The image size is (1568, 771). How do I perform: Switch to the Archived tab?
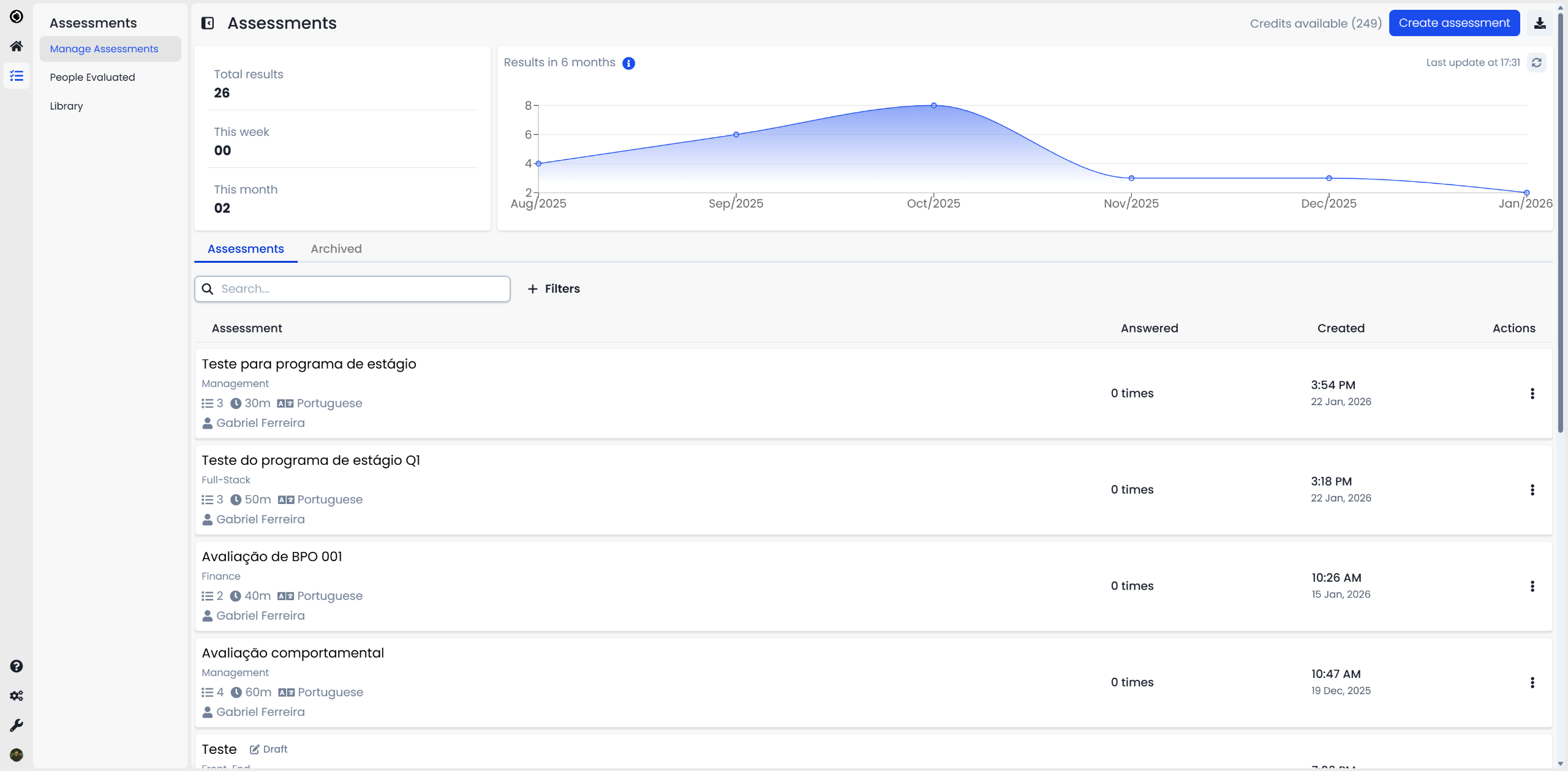click(x=336, y=249)
